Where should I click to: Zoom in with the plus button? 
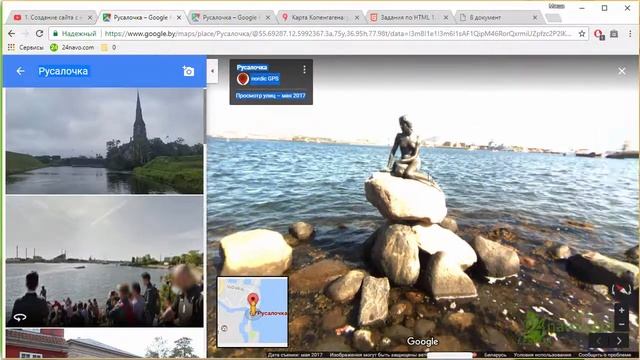click(621, 311)
